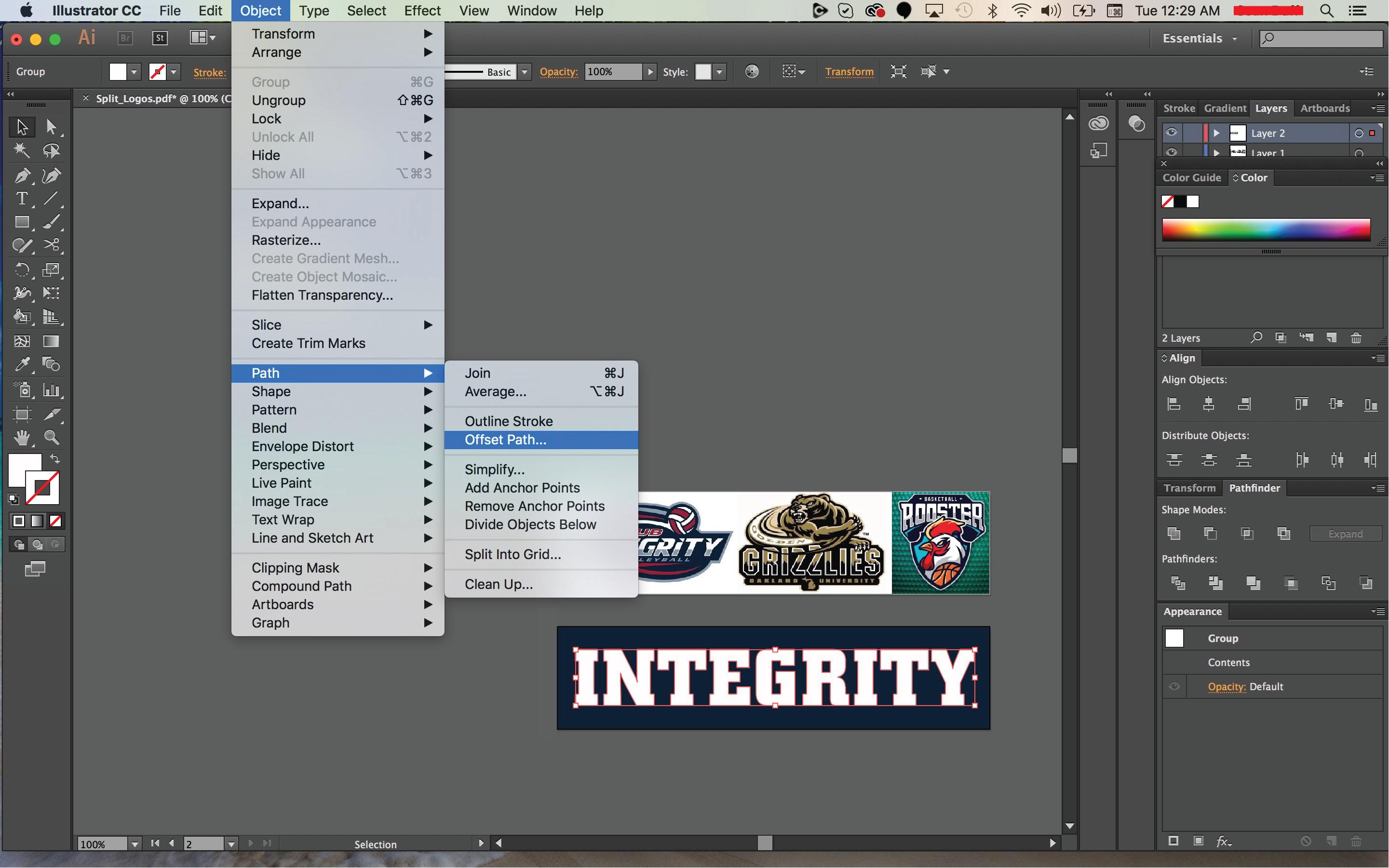Click Horizontal Align Left in Align panel
Viewport: 1389px width, 868px height.
(1173, 404)
